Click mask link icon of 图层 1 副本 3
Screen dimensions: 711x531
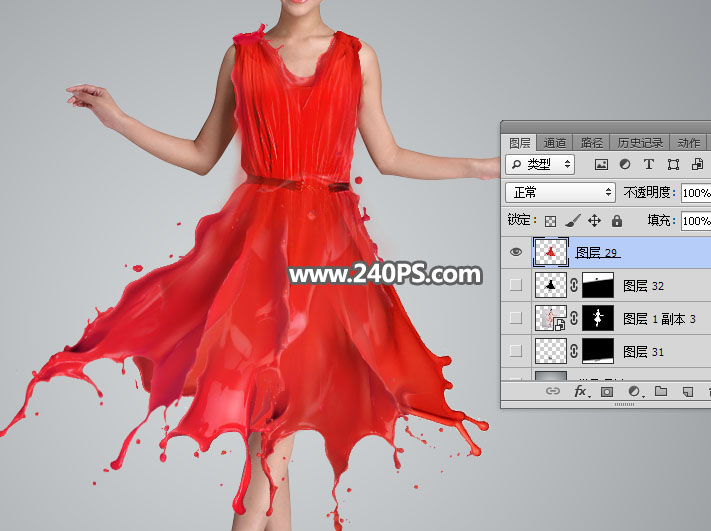tap(574, 318)
